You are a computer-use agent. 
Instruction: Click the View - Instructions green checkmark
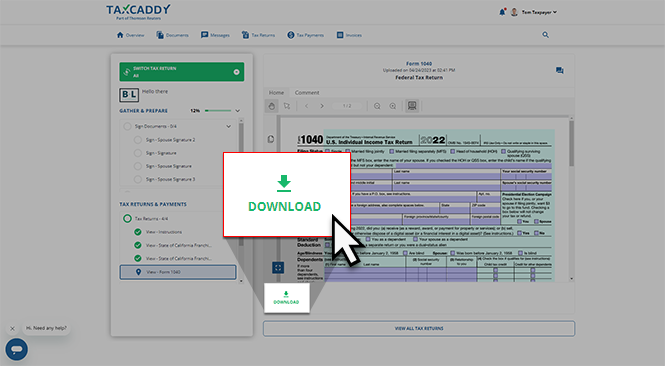[x=138, y=232]
